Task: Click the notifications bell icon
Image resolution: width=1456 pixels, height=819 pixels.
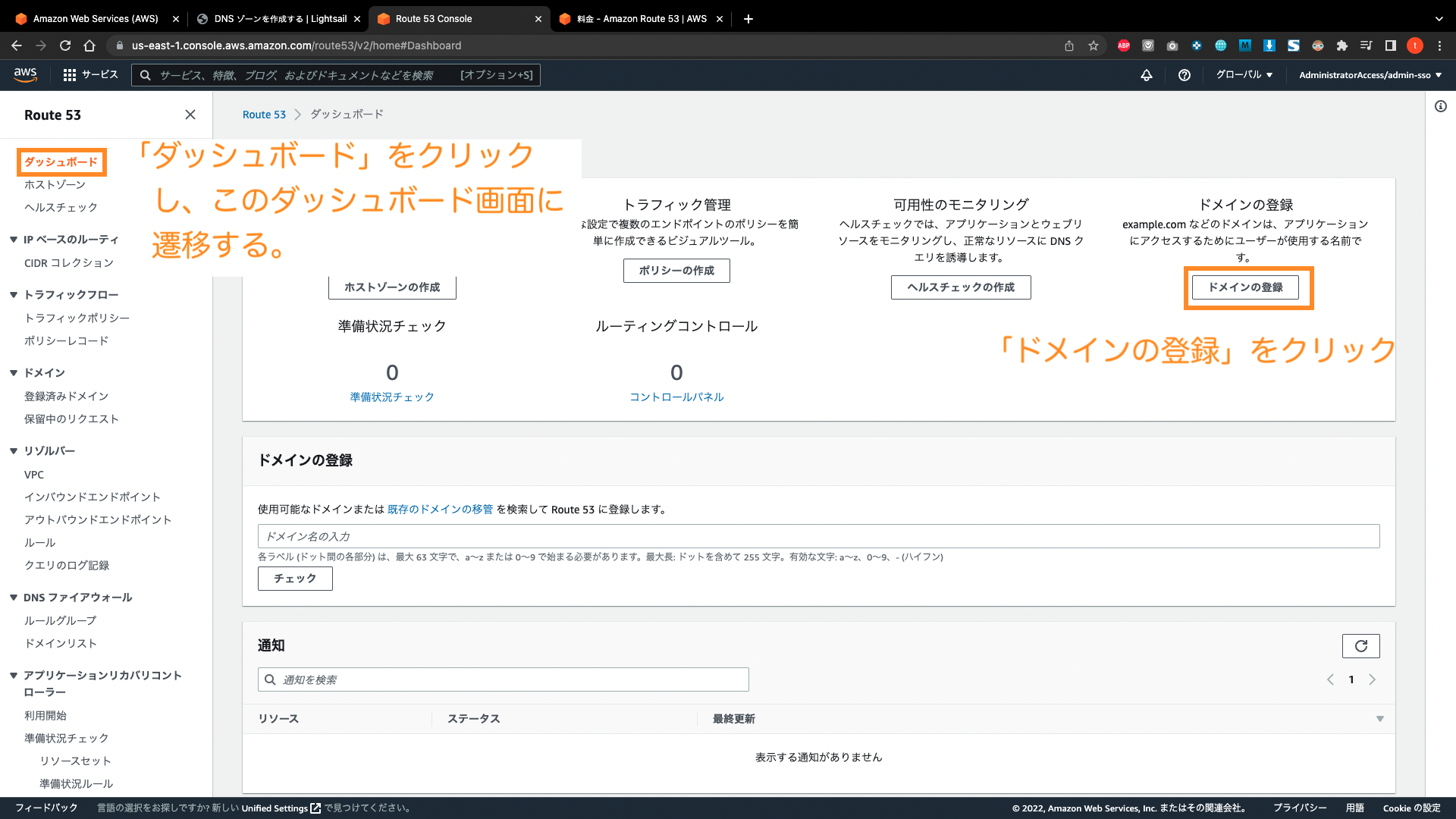Action: (x=1147, y=74)
